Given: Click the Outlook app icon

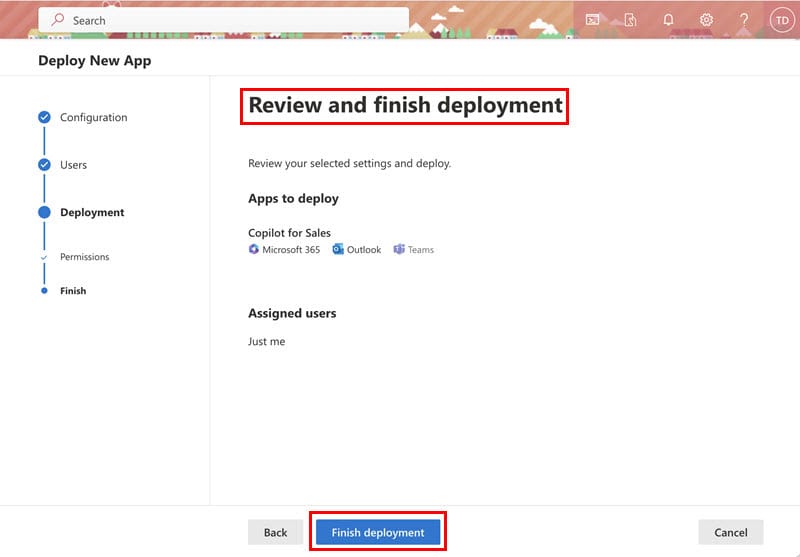Looking at the screenshot, I should 338,249.
